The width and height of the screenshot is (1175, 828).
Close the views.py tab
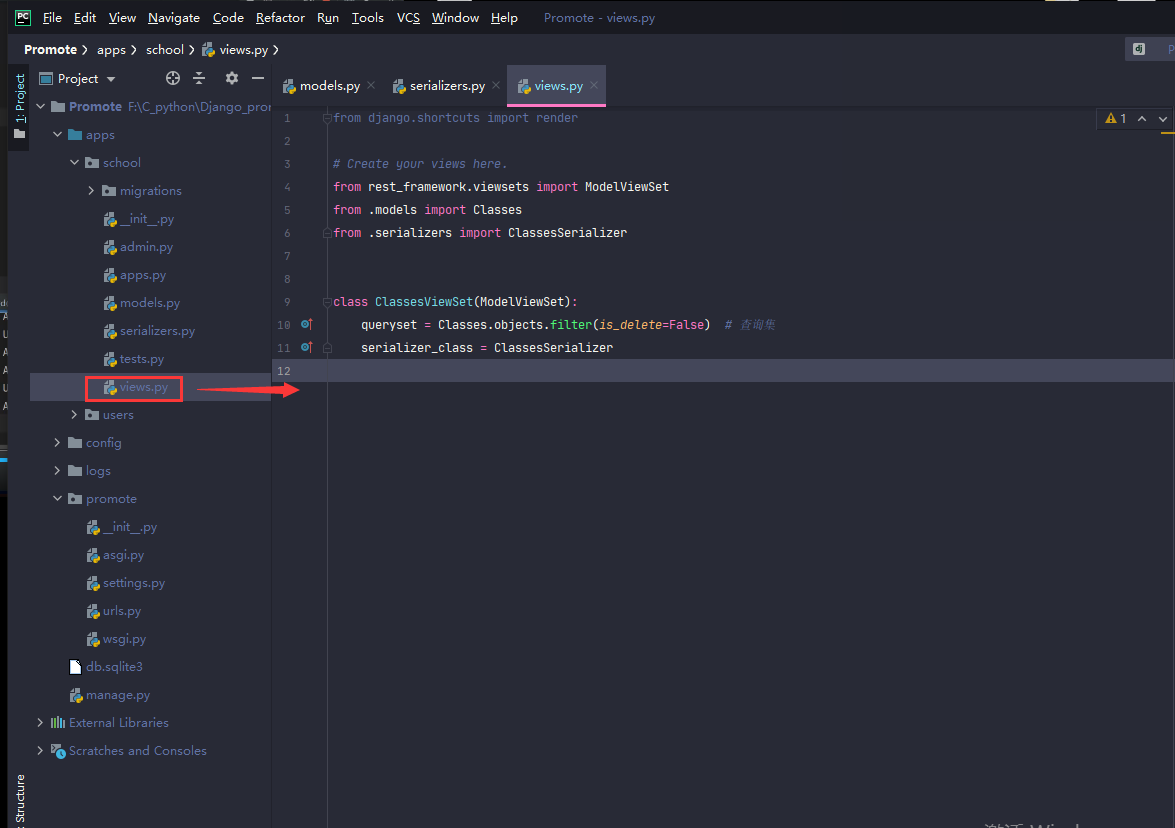coord(594,85)
